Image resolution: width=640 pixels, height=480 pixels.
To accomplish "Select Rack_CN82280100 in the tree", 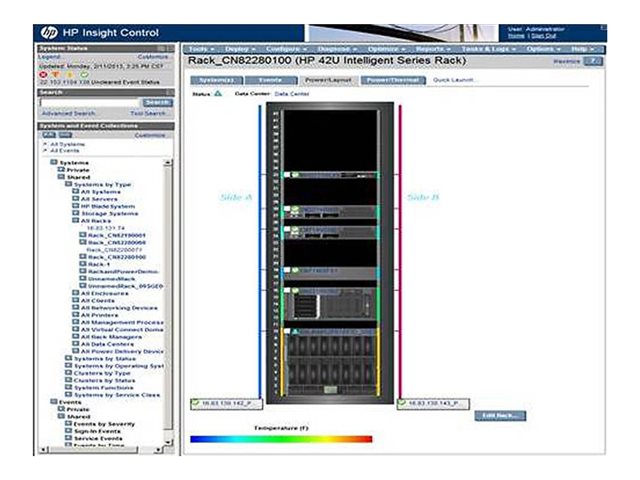I will point(117,257).
